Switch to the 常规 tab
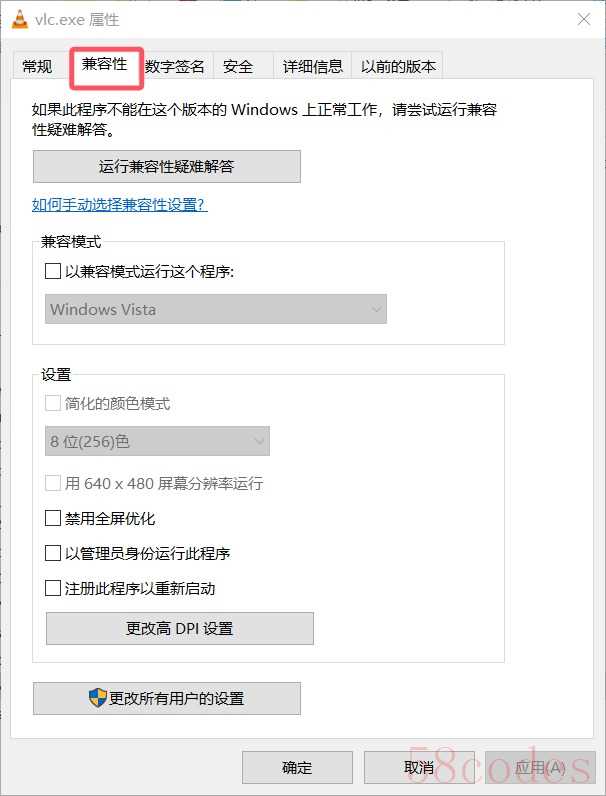 tap(37, 67)
